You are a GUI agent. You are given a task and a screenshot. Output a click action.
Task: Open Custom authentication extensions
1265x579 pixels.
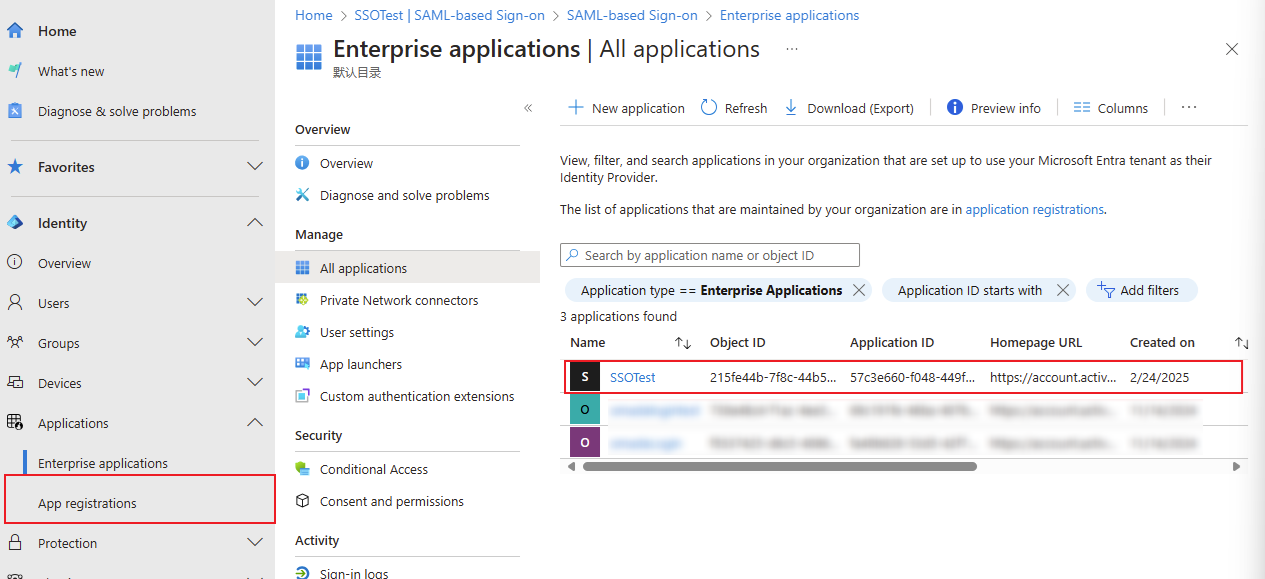(x=417, y=396)
